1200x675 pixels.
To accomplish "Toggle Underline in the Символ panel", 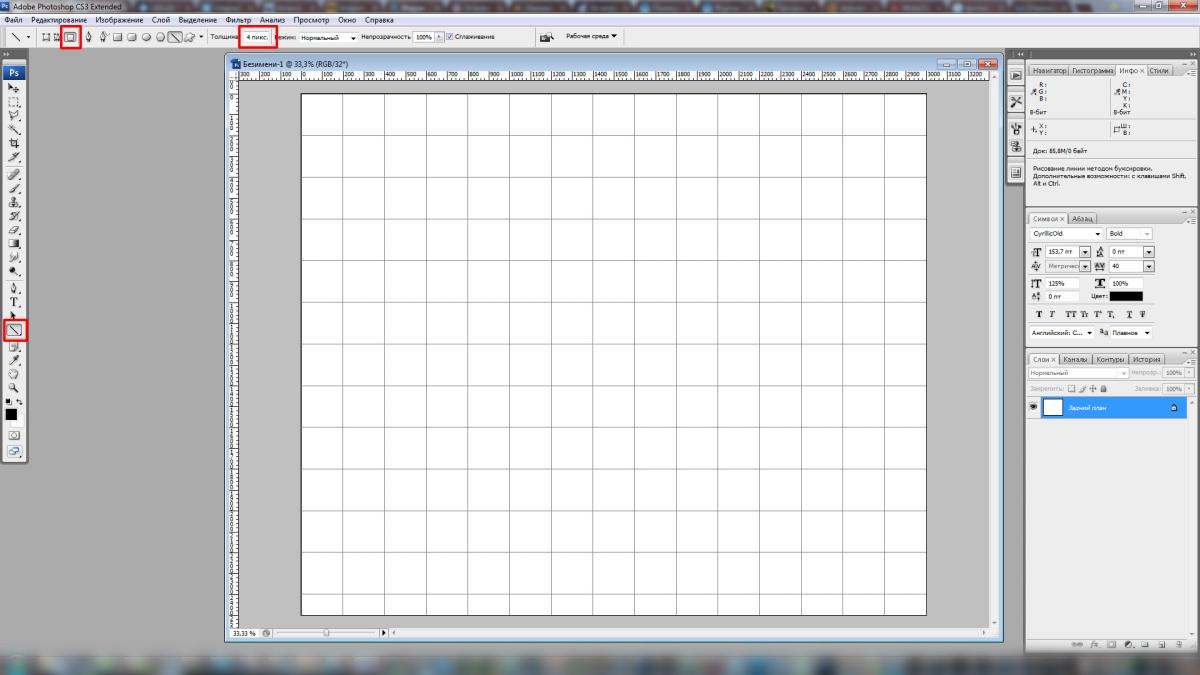I will pyautogui.click(x=1127, y=314).
